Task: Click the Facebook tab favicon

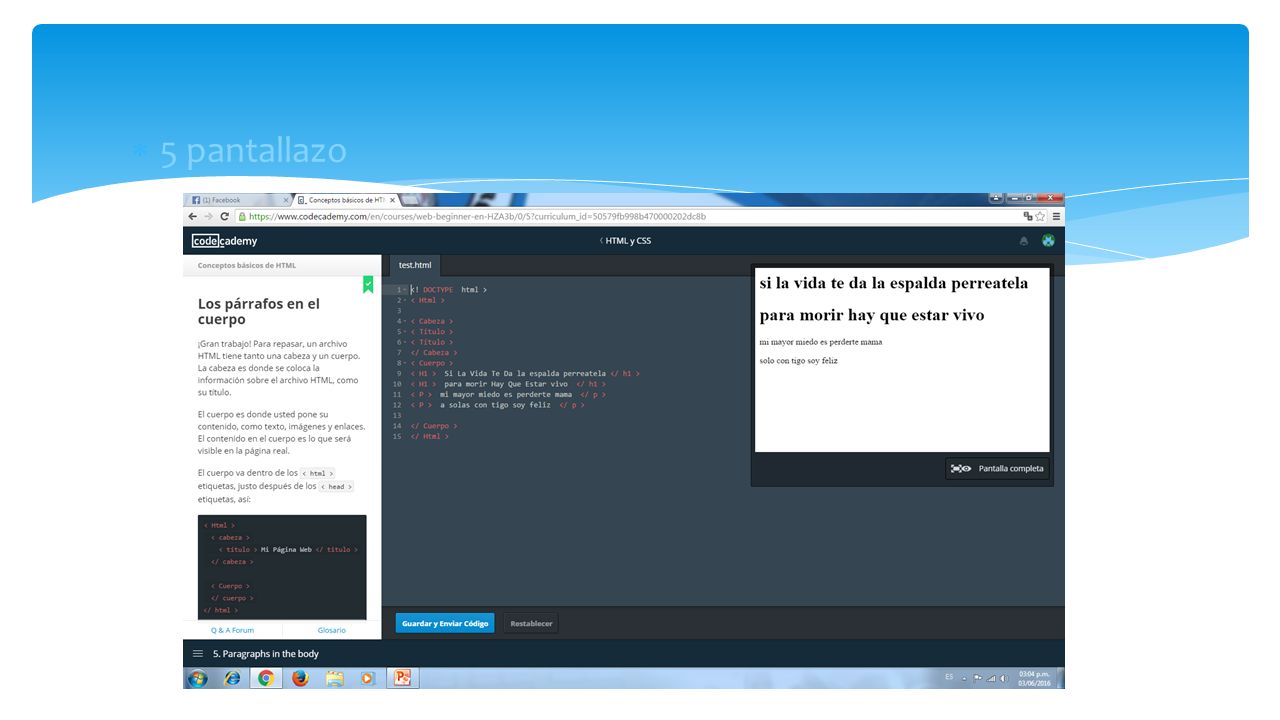Action: point(196,200)
